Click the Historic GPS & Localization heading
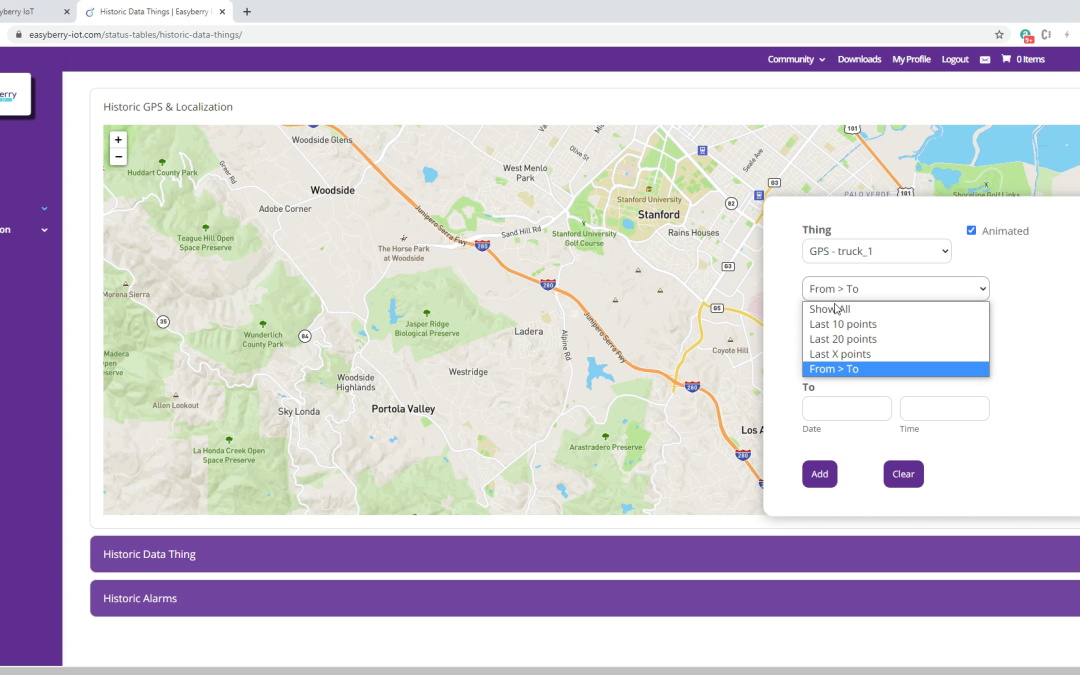The height and width of the screenshot is (675, 1080). [x=168, y=107]
